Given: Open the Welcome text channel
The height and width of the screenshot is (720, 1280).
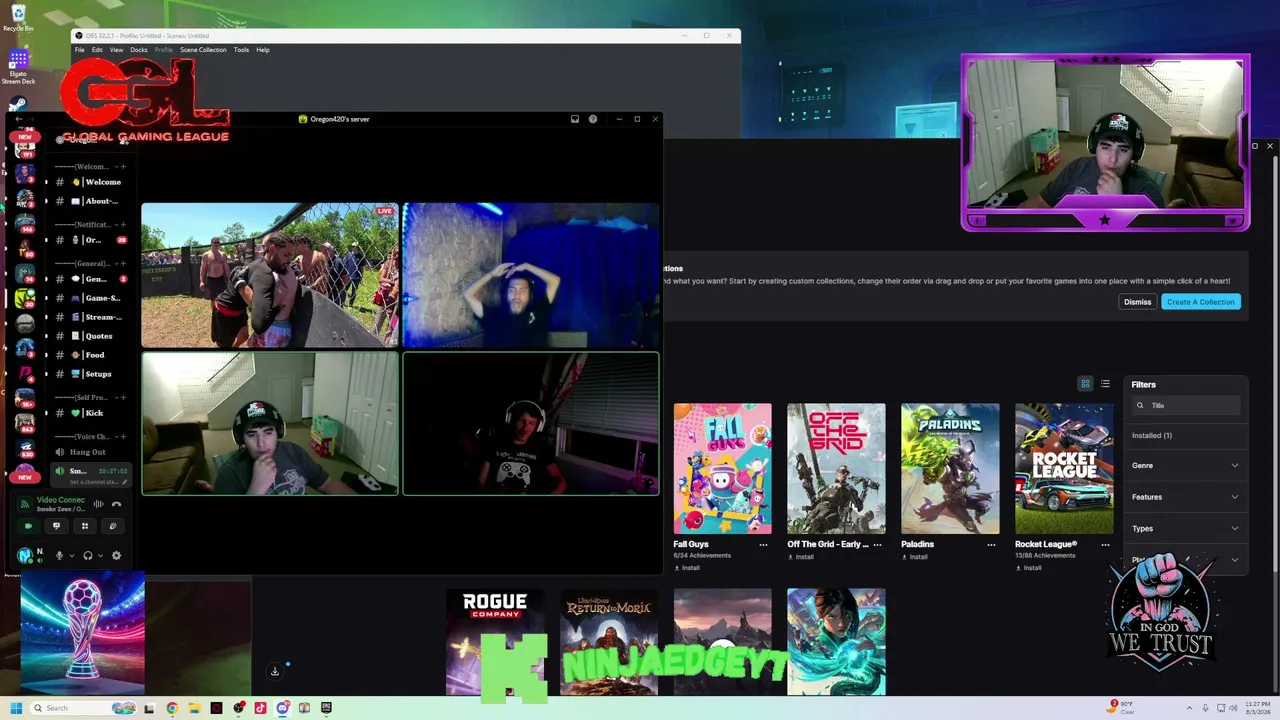Looking at the screenshot, I should click(x=91, y=182).
